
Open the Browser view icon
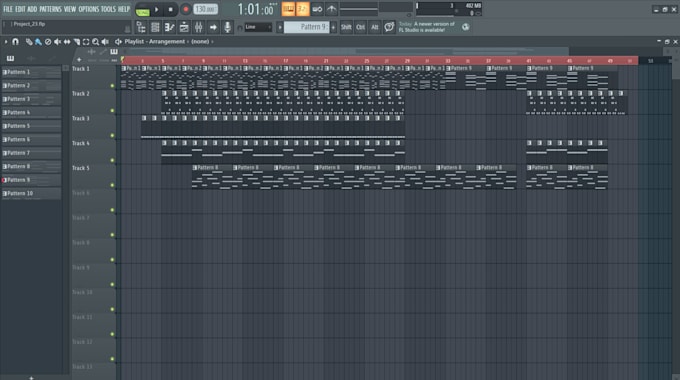[141, 27]
